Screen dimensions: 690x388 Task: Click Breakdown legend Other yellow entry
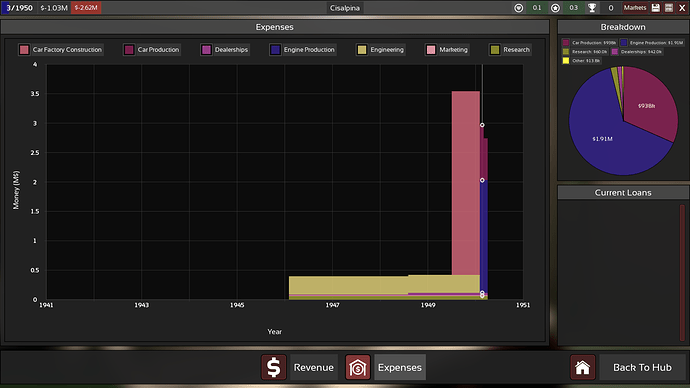point(581,60)
